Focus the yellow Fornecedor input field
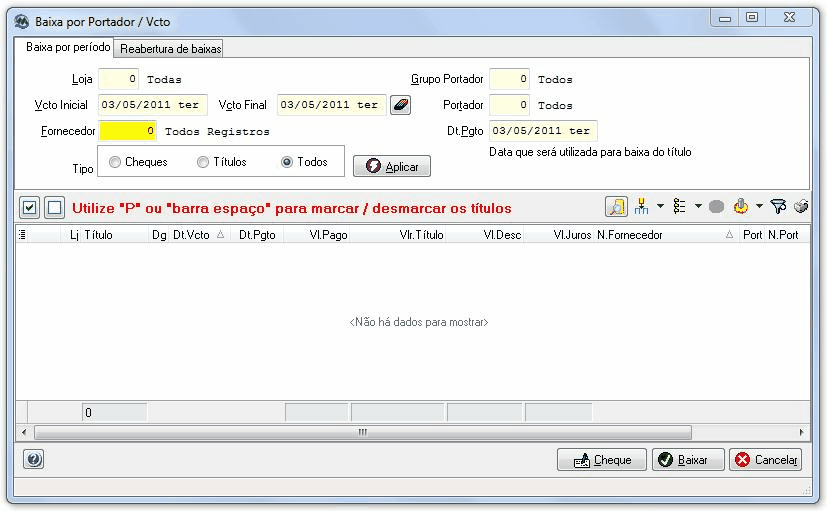Screen dimensions: 827x511 pyautogui.click(x=128, y=131)
